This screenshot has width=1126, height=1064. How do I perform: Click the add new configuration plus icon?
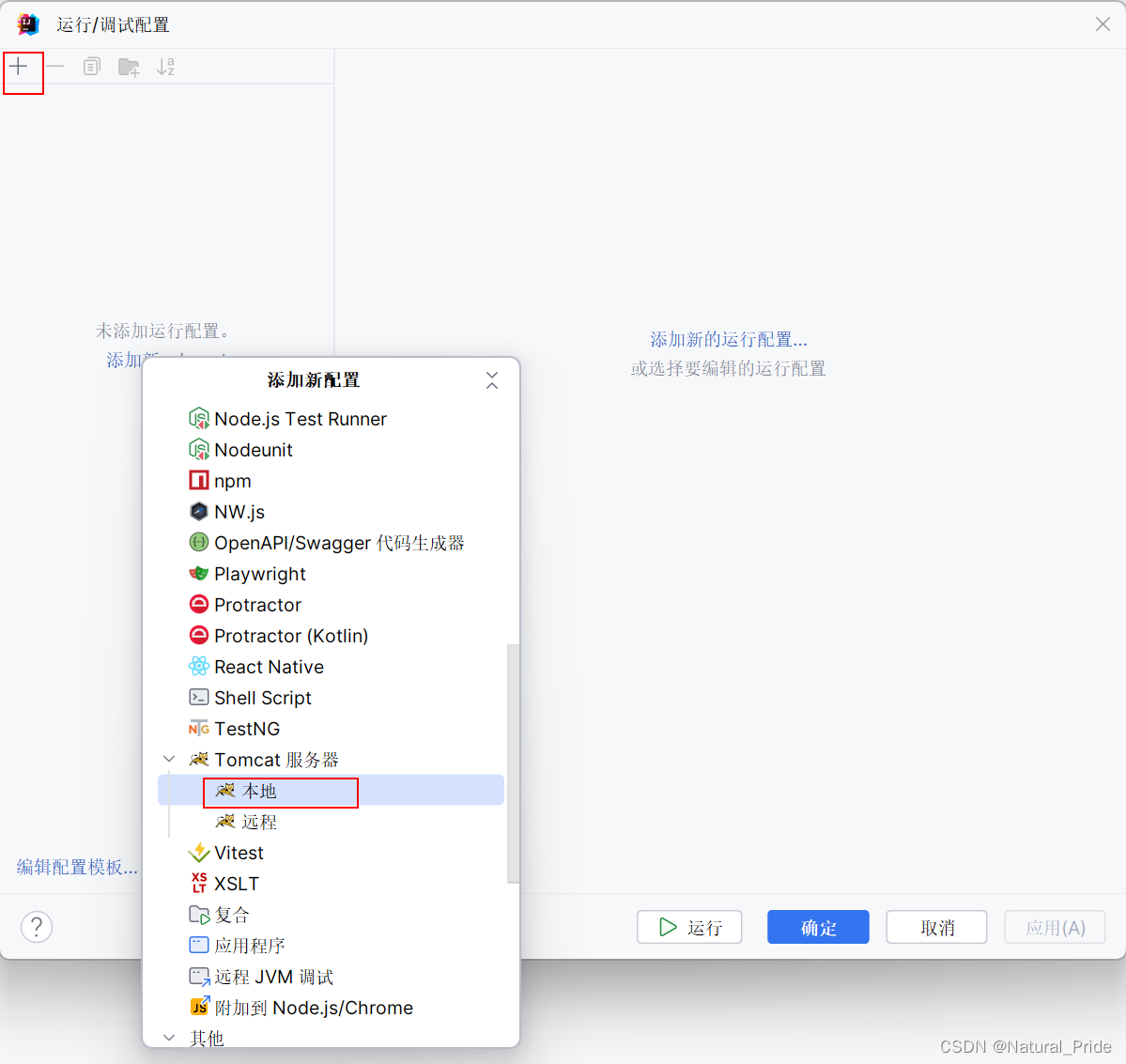[19, 67]
